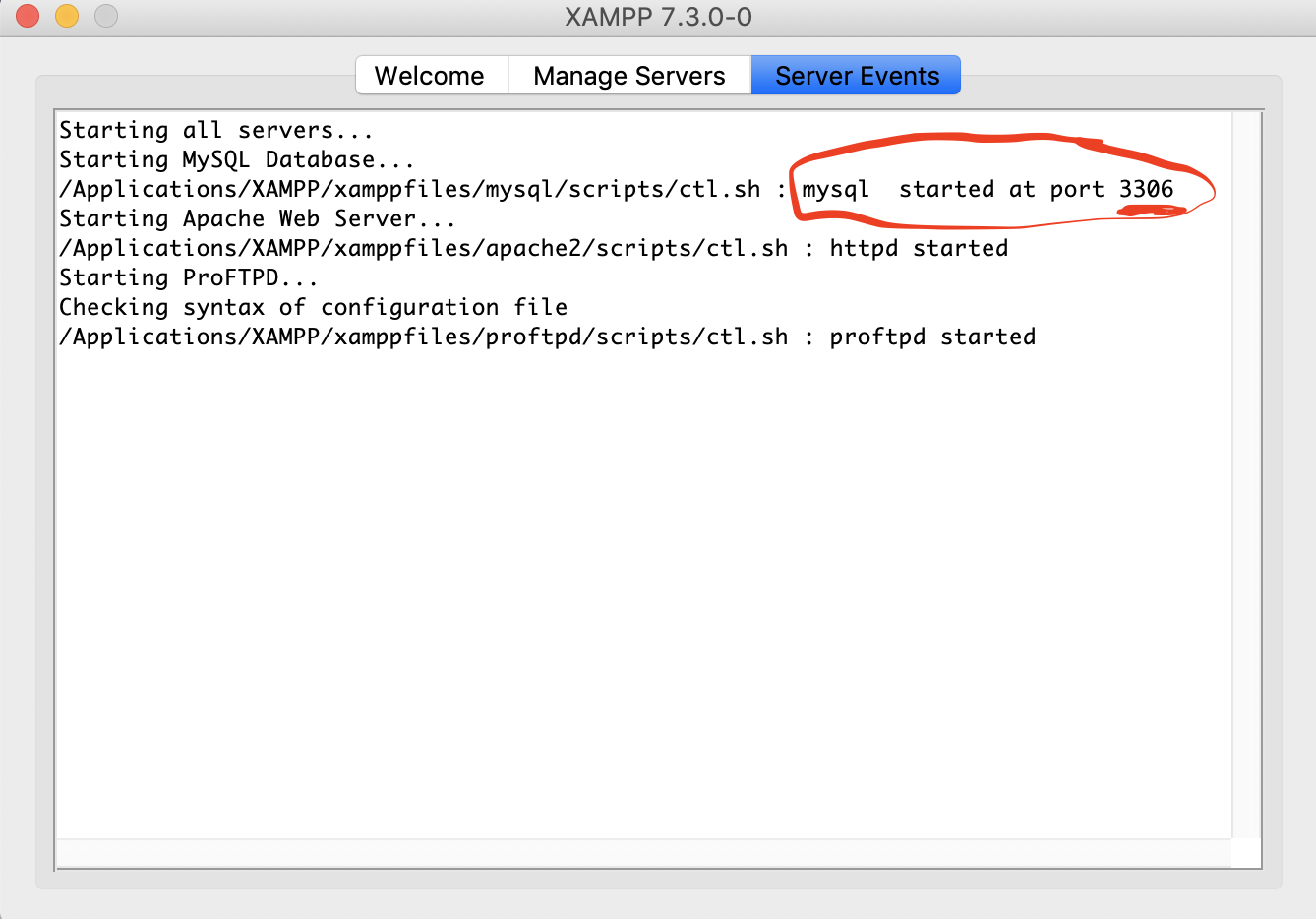Select the Server Events tab
Viewport: 1316px width, 919px height.
coord(857,76)
